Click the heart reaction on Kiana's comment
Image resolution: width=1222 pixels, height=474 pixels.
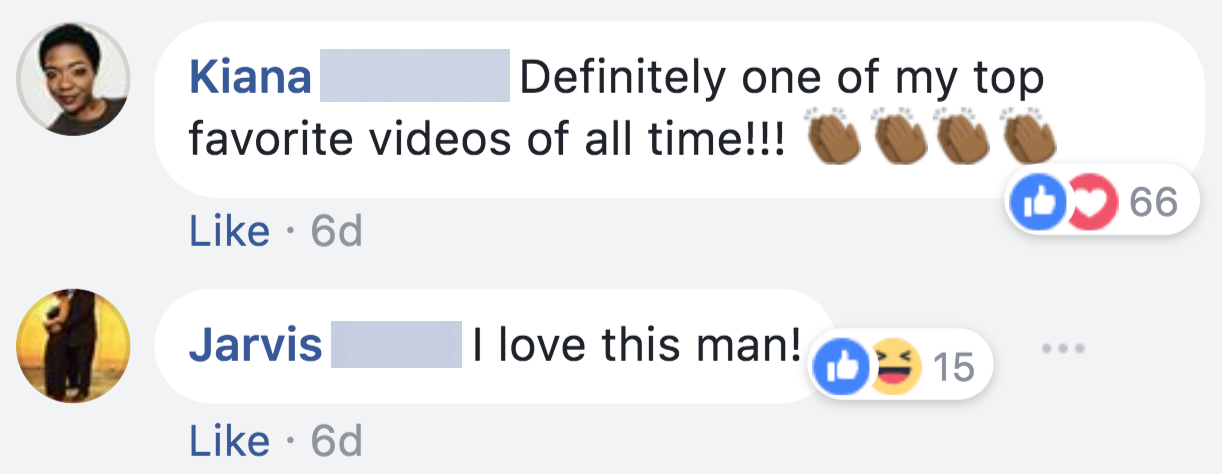click(x=1078, y=204)
